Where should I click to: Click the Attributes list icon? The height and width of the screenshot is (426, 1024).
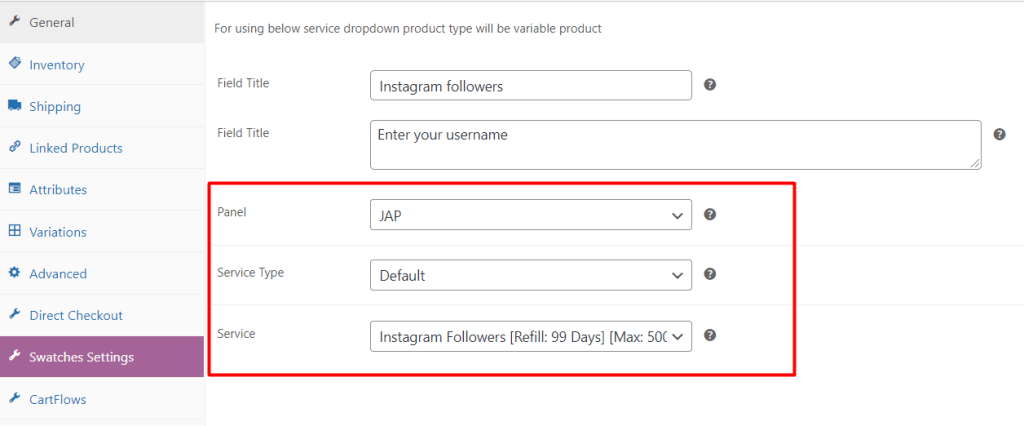pos(15,189)
